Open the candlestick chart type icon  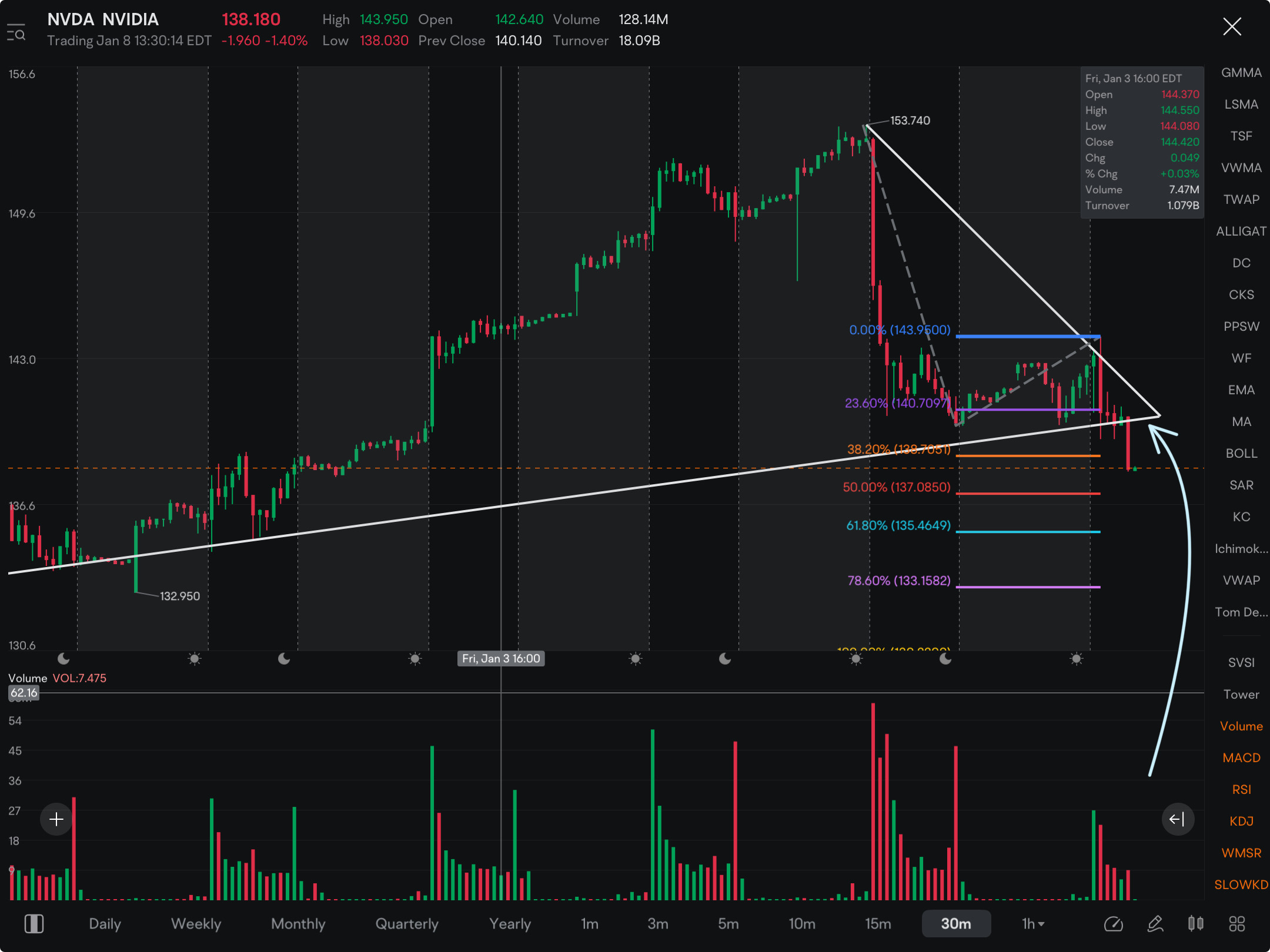[1195, 924]
